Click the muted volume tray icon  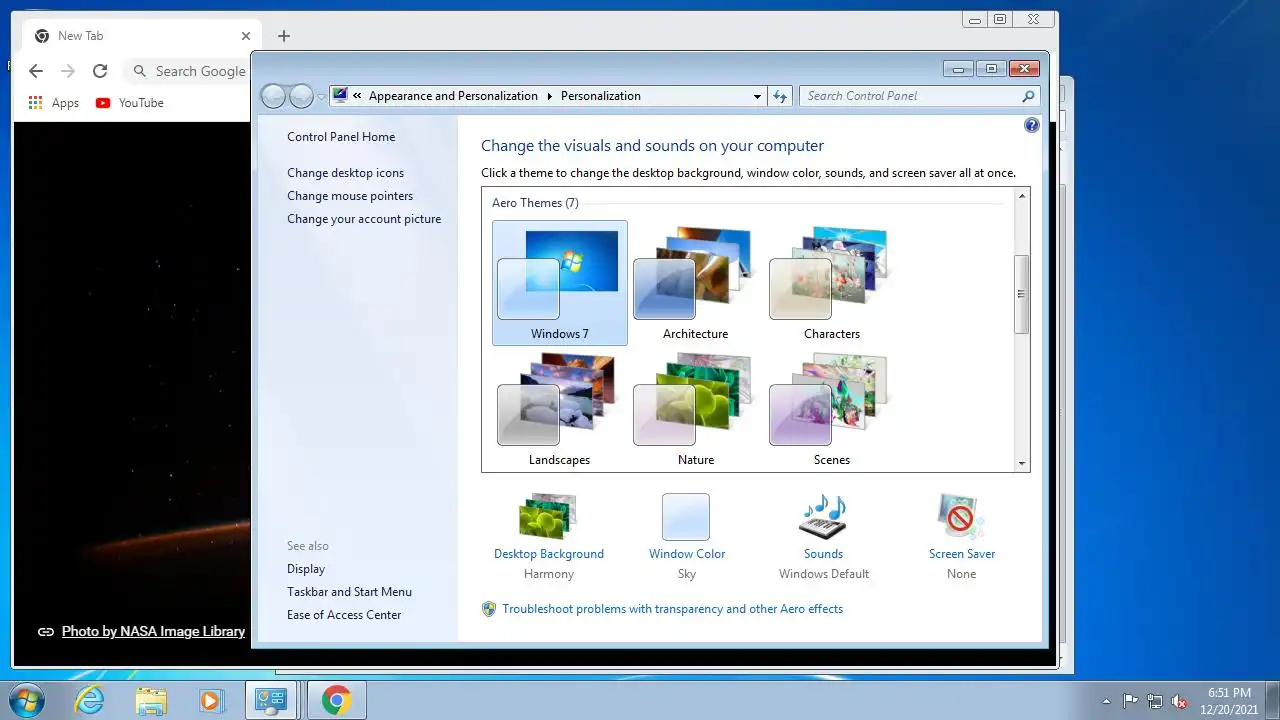(x=1180, y=701)
